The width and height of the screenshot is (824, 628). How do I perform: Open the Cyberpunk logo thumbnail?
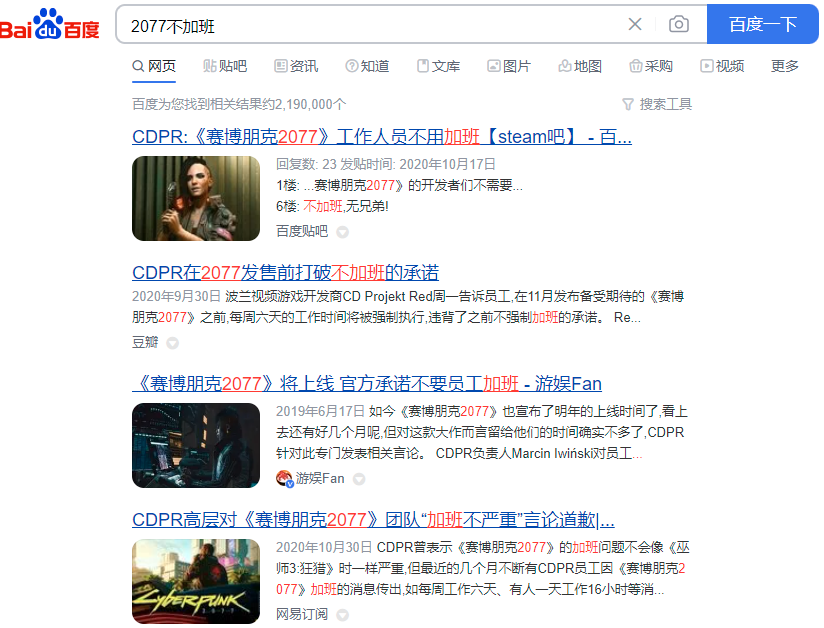click(196, 581)
